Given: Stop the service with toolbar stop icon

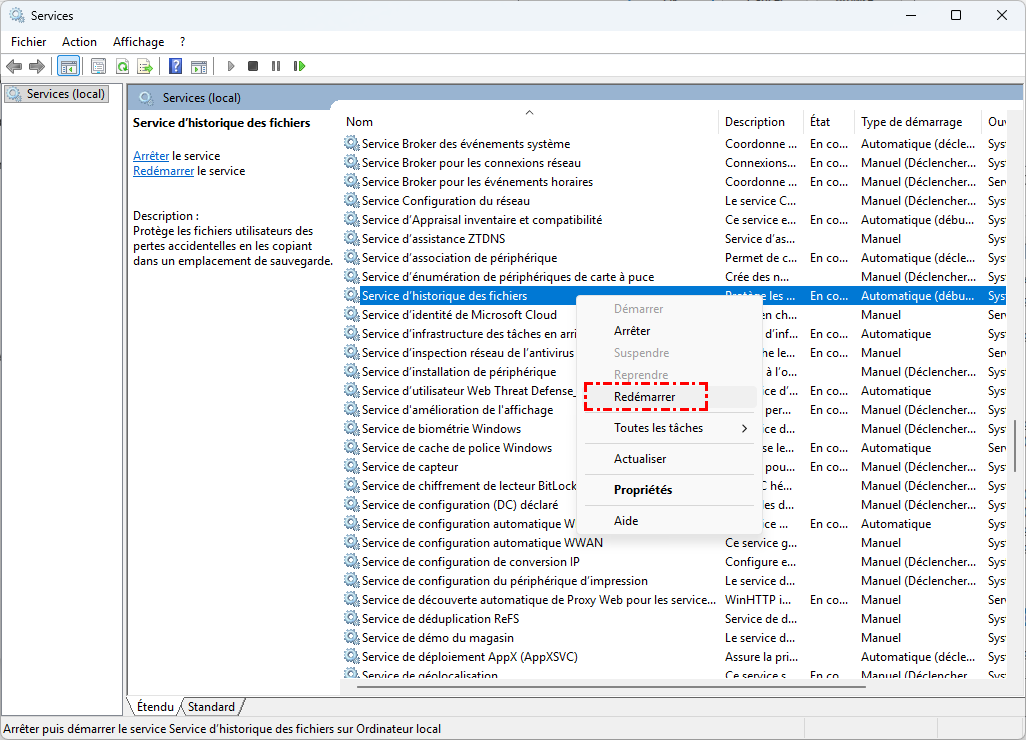Looking at the screenshot, I should click(253, 66).
